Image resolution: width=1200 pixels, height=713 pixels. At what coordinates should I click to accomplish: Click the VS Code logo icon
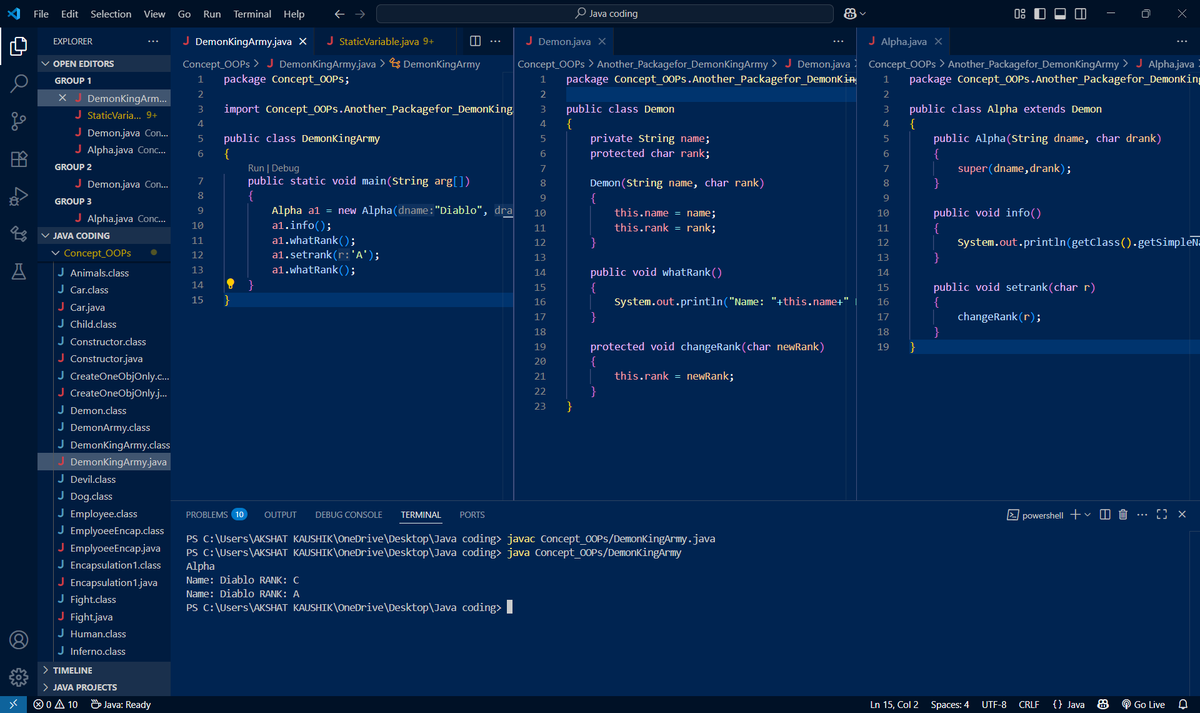click(13, 14)
